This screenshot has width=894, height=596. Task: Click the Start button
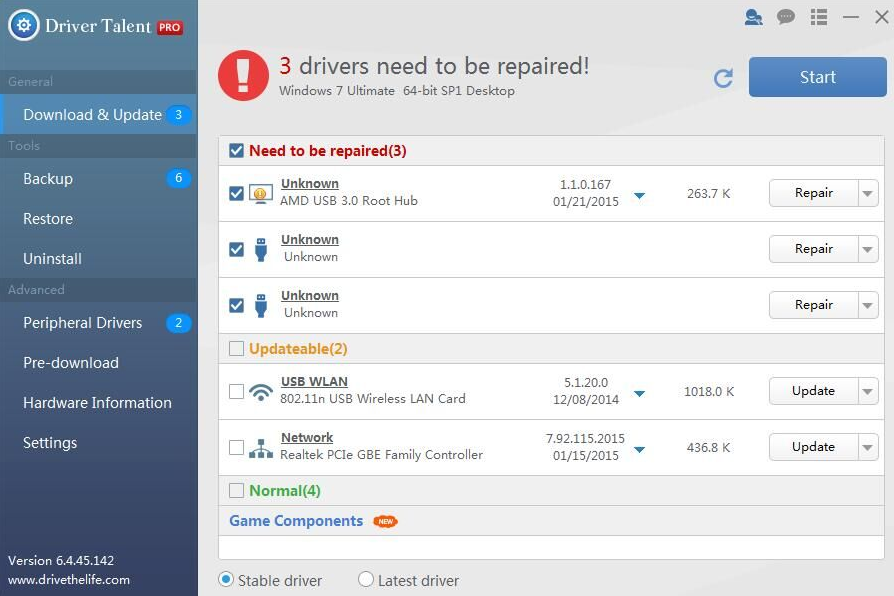pos(818,77)
